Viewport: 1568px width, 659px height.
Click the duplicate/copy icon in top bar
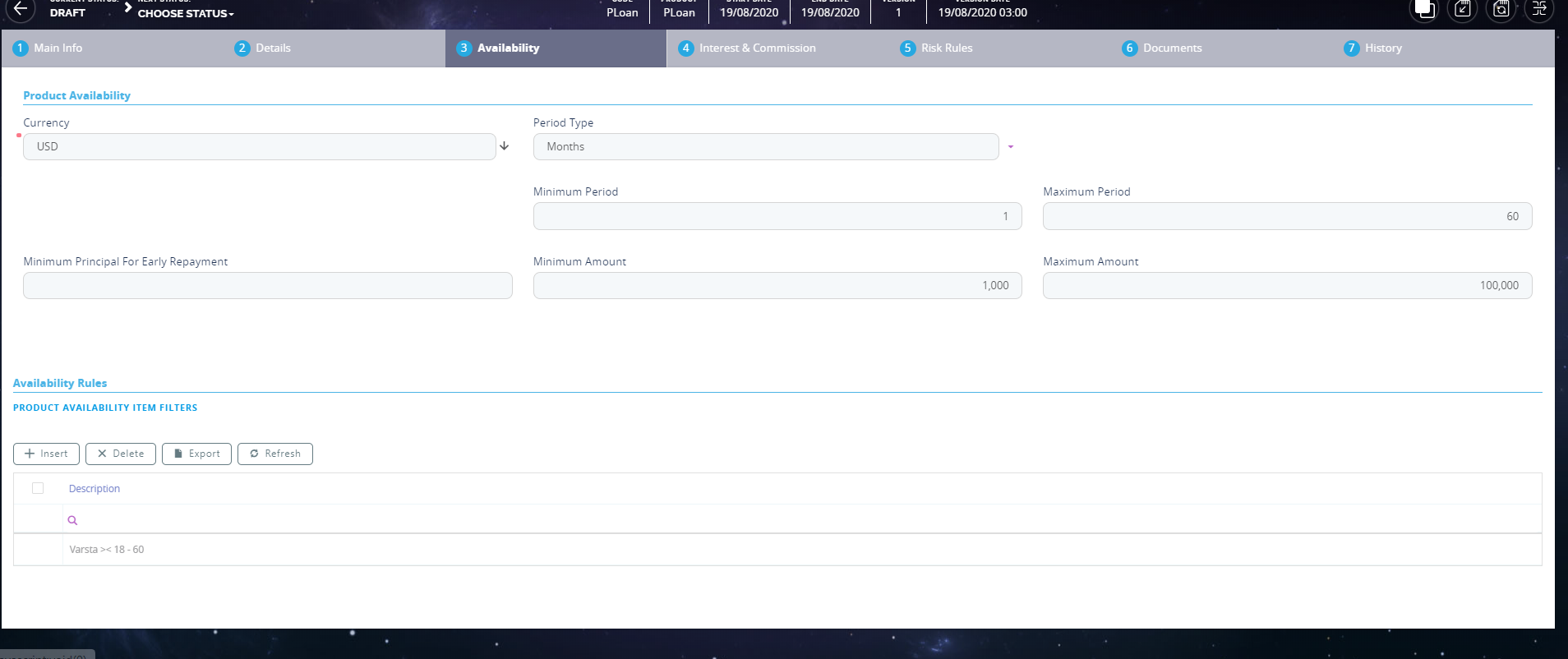point(1424,10)
